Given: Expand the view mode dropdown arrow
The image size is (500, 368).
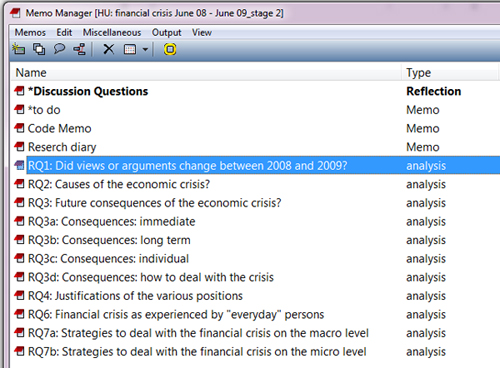Looking at the screenshot, I should (x=145, y=49).
